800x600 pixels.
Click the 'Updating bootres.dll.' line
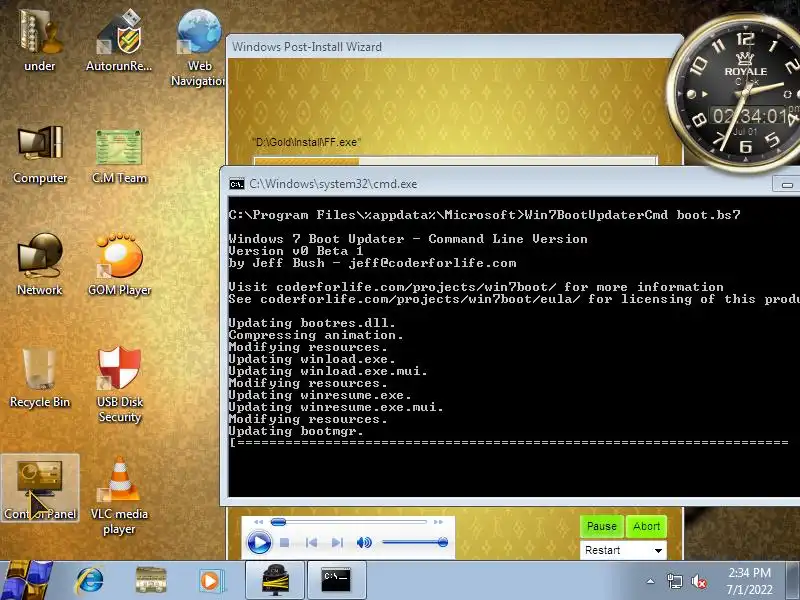312,323
